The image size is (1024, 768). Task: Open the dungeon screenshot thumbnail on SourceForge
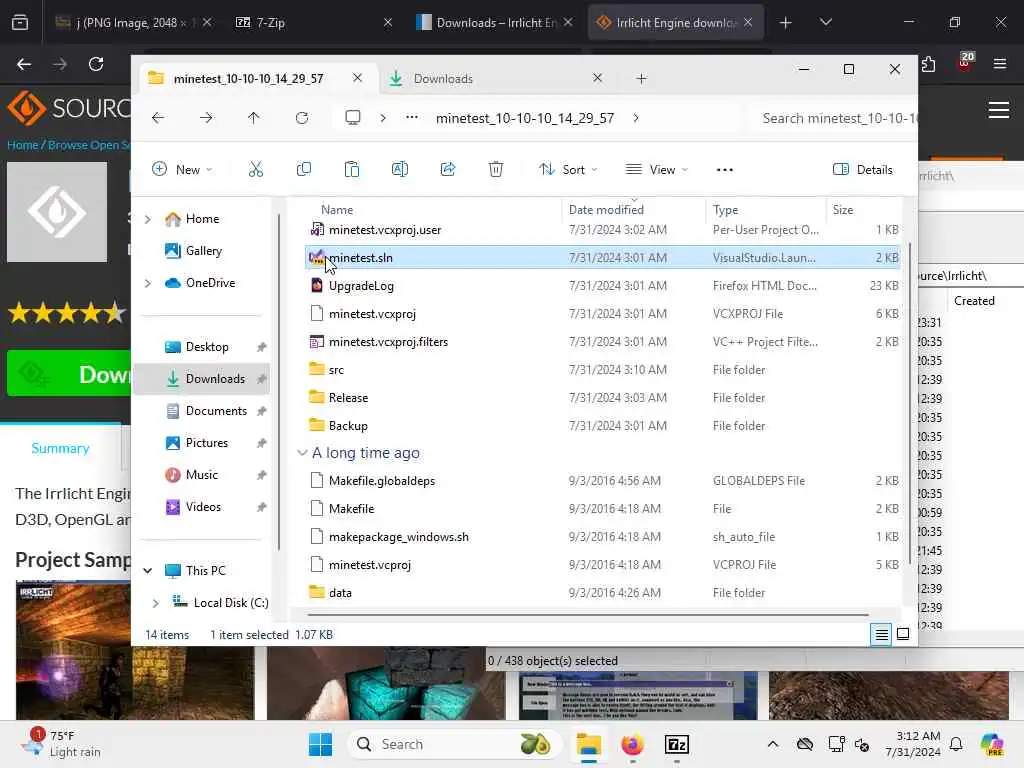(135, 650)
